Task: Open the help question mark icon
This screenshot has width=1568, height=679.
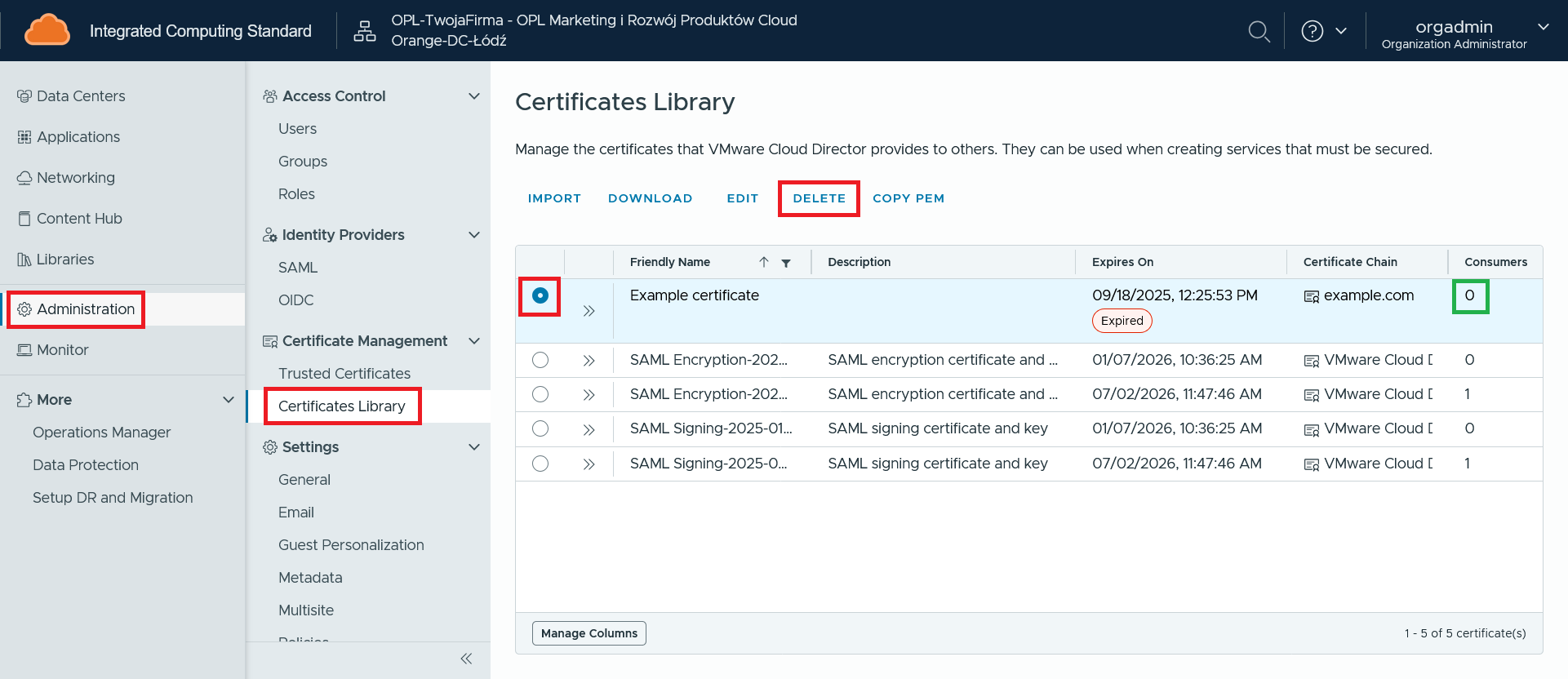Action: point(1312,31)
